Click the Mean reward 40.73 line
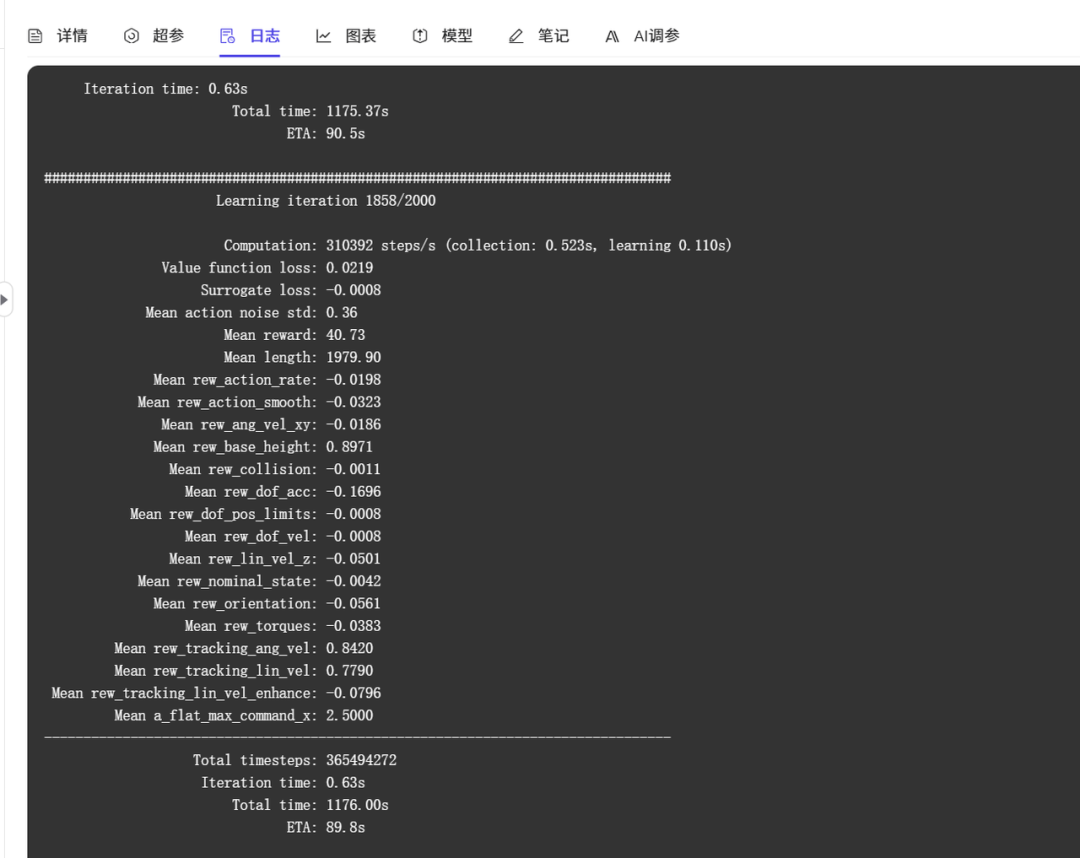Screen dimensions: 1080x858 click(294, 335)
